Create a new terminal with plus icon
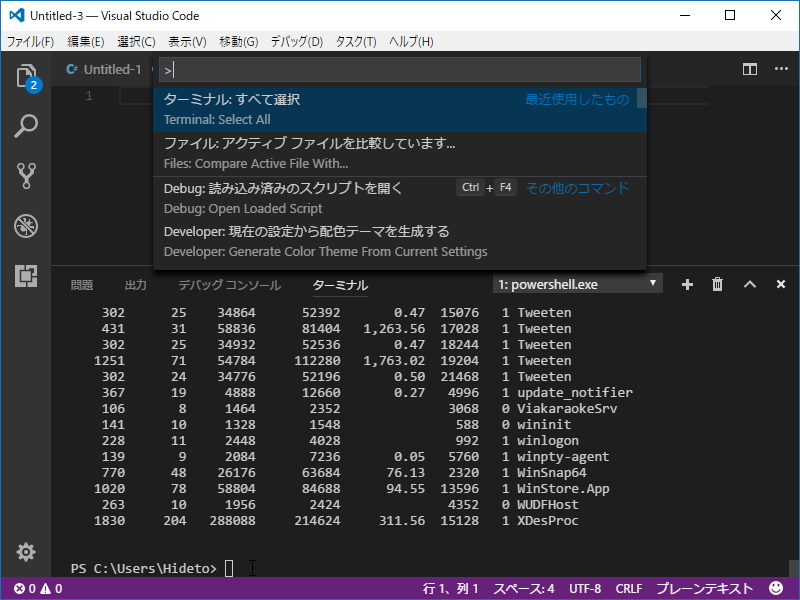 pyautogui.click(x=687, y=284)
